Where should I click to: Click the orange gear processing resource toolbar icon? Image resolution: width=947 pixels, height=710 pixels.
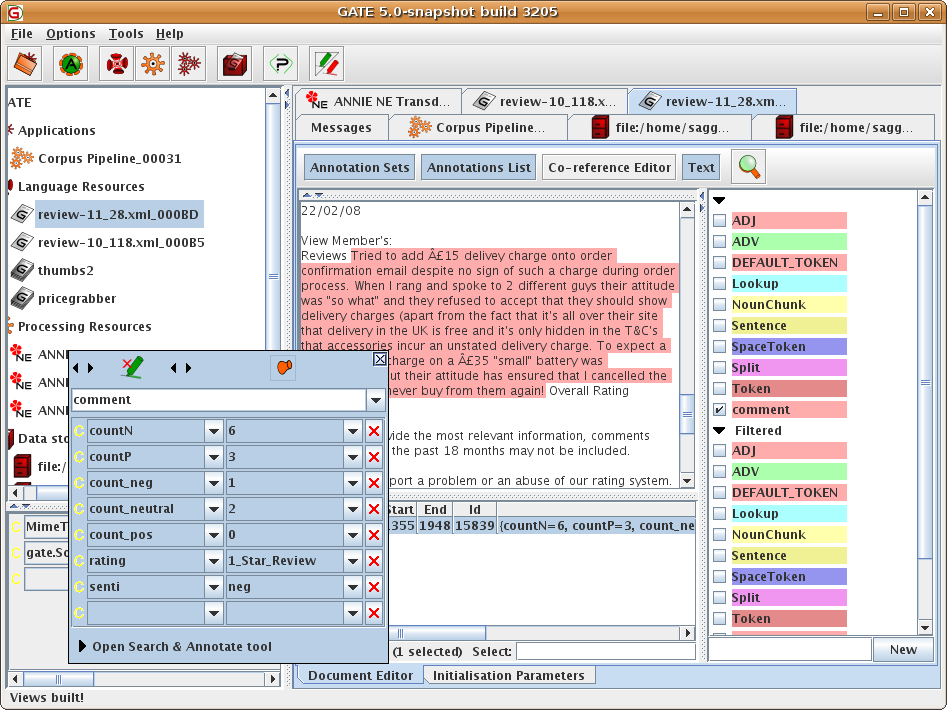coord(153,63)
